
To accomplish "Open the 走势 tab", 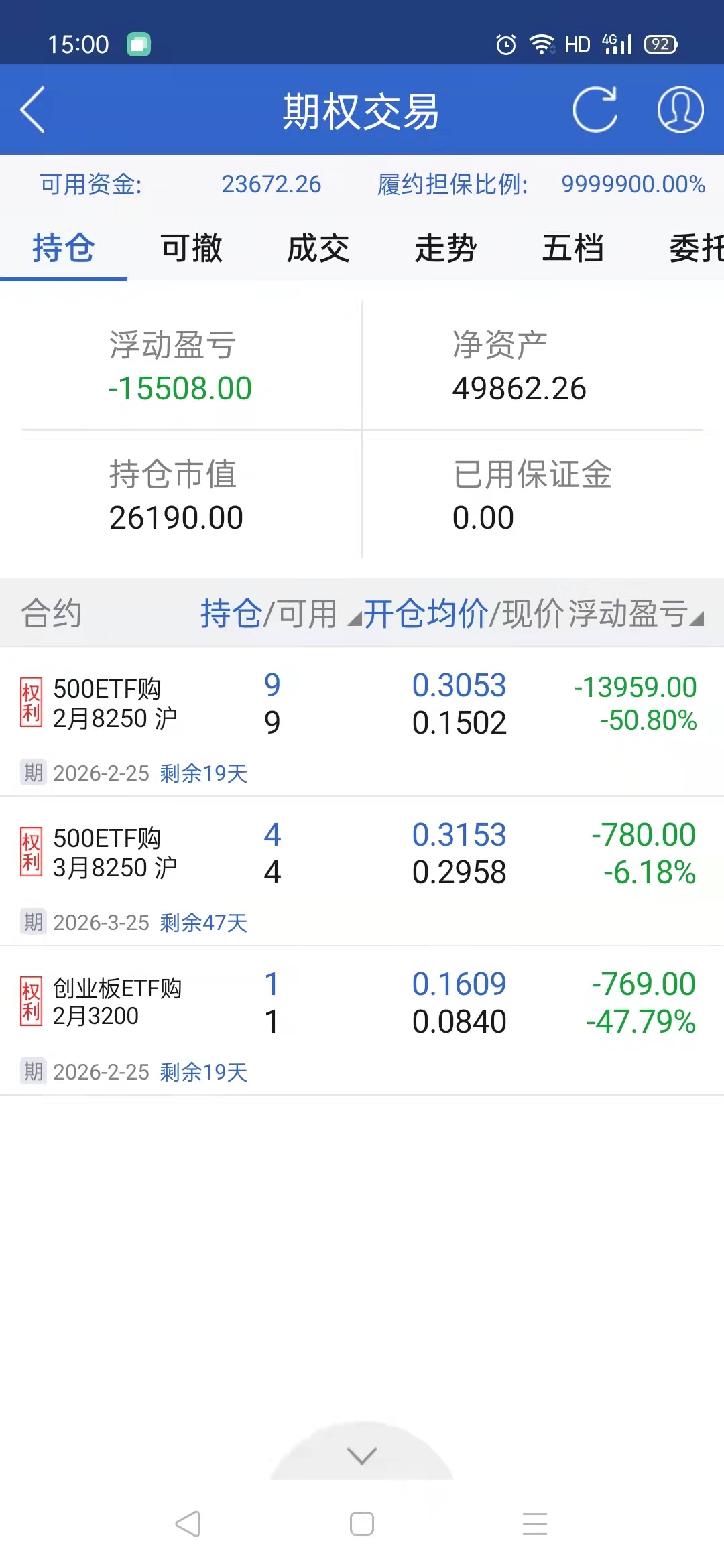I will click(x=446, y=248).
